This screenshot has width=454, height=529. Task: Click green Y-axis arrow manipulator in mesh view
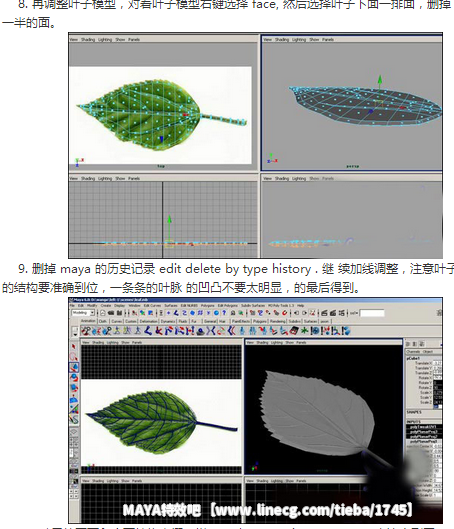coord(380,81)
